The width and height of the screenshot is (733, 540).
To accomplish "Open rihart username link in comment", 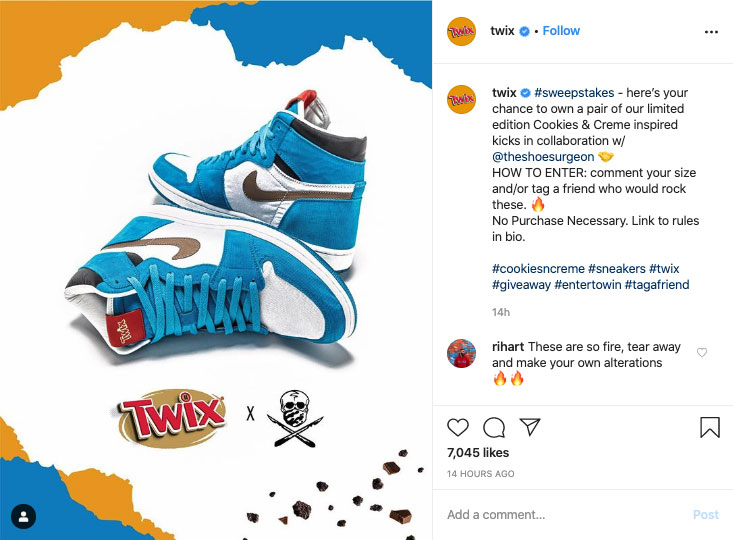I will (508, 346).
